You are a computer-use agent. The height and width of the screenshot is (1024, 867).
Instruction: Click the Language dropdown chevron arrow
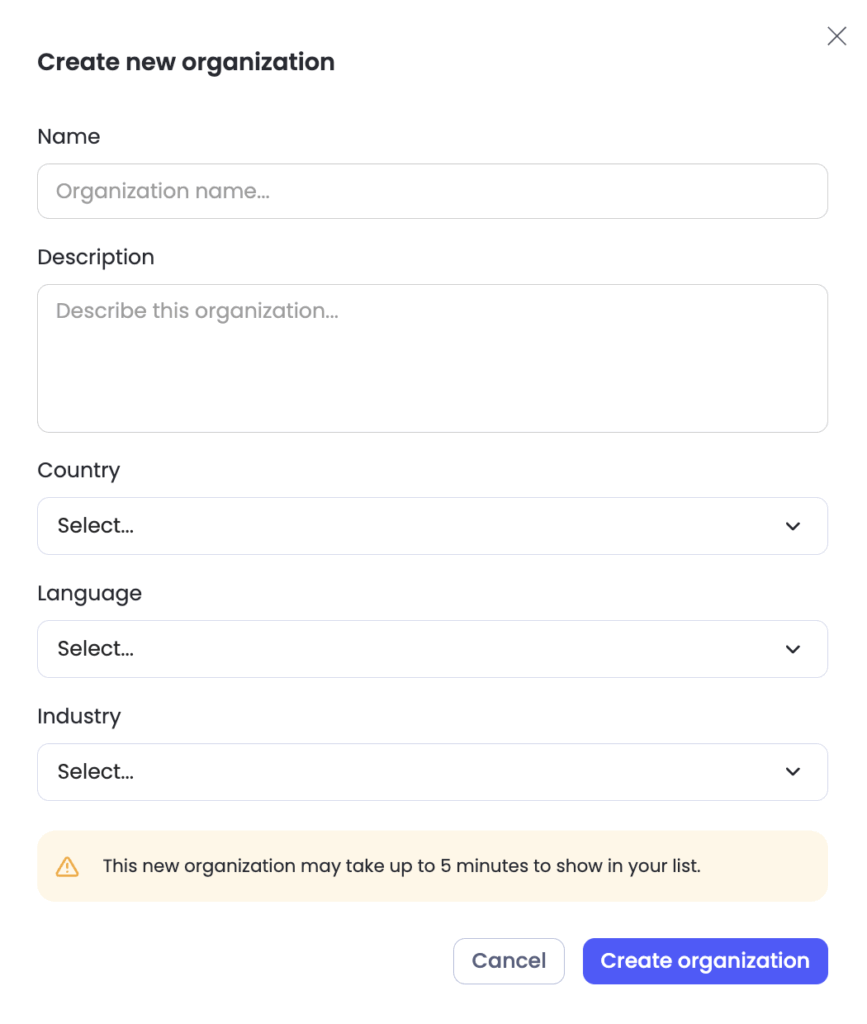pyautogui.click(x=793, y=649)
